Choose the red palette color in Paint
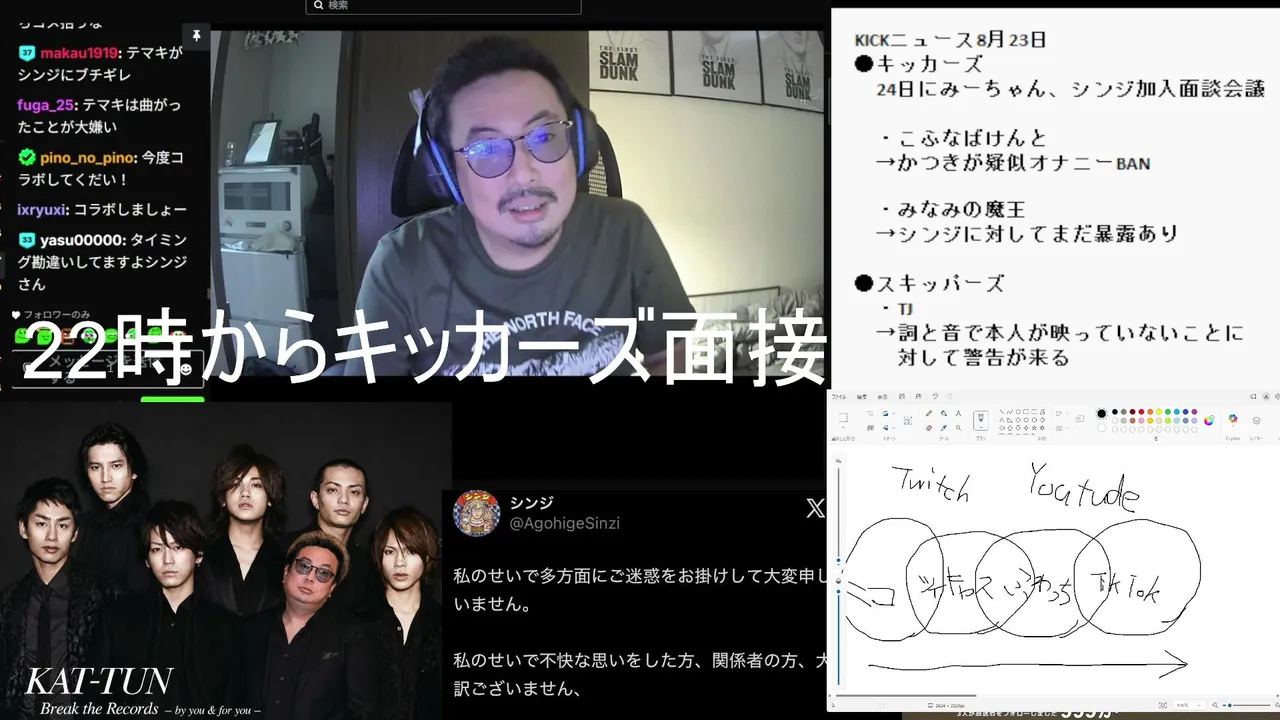This screenshot has height=720, width=1280. 1141,412
